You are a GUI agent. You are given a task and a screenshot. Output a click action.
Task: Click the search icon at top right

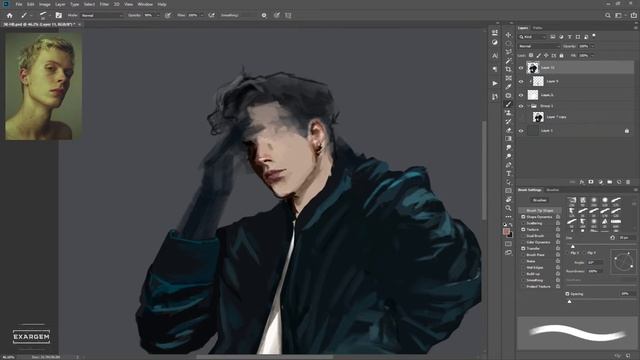tap(608, 15)
